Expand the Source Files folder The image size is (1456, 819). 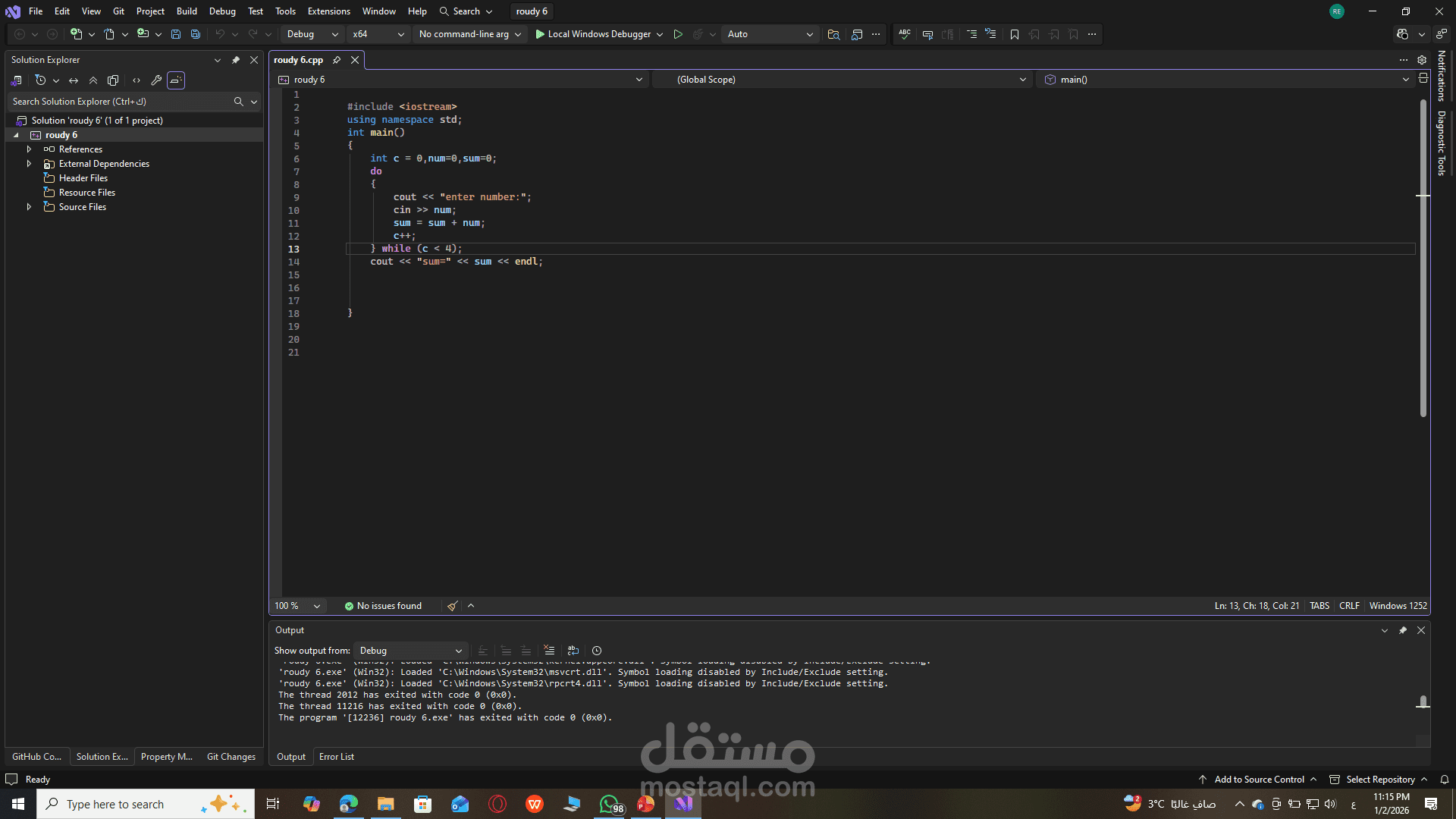click(29, 207)
